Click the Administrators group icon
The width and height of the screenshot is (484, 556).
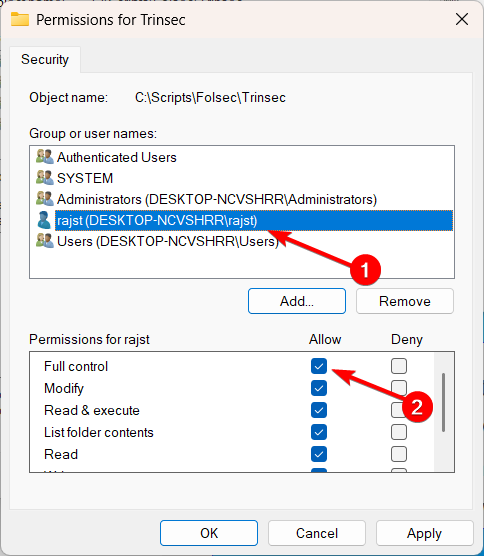45,199
